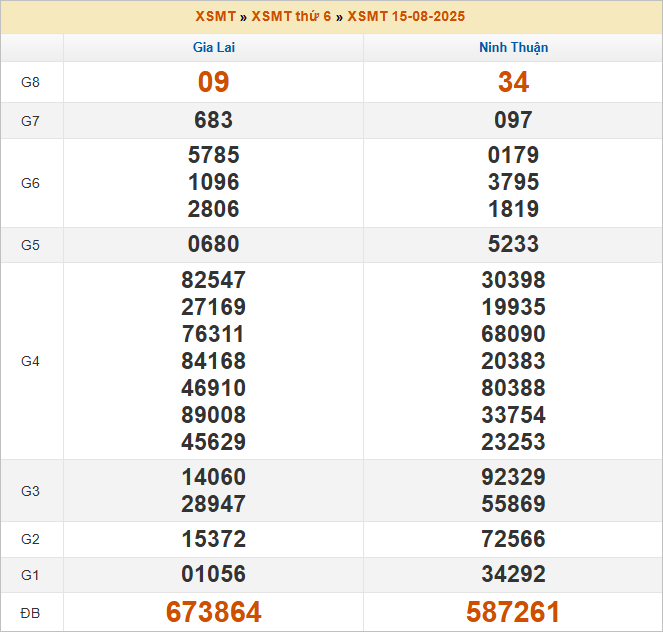Open the Gia Lai province link

tap(214, 47)
